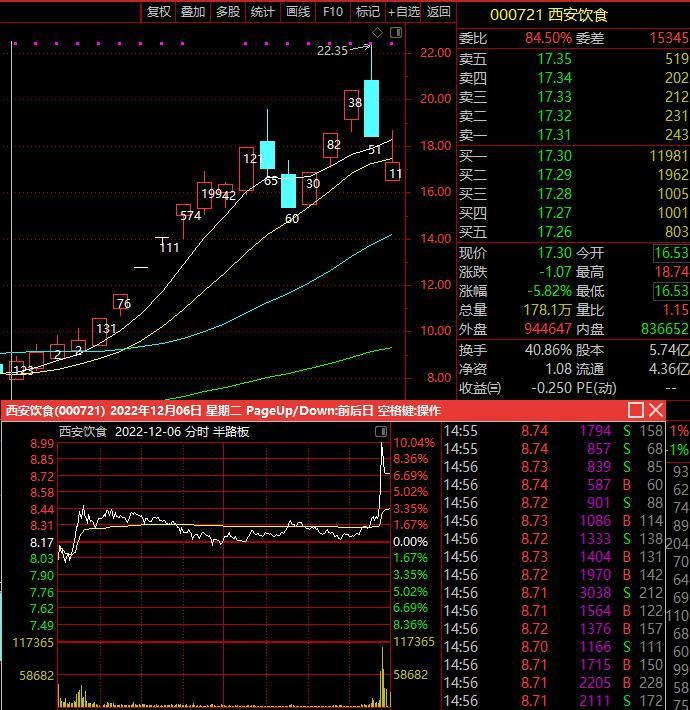Click tick row with volume 2205
The width and height of the screenshot is (690, 710).
[x=553, y=683]
